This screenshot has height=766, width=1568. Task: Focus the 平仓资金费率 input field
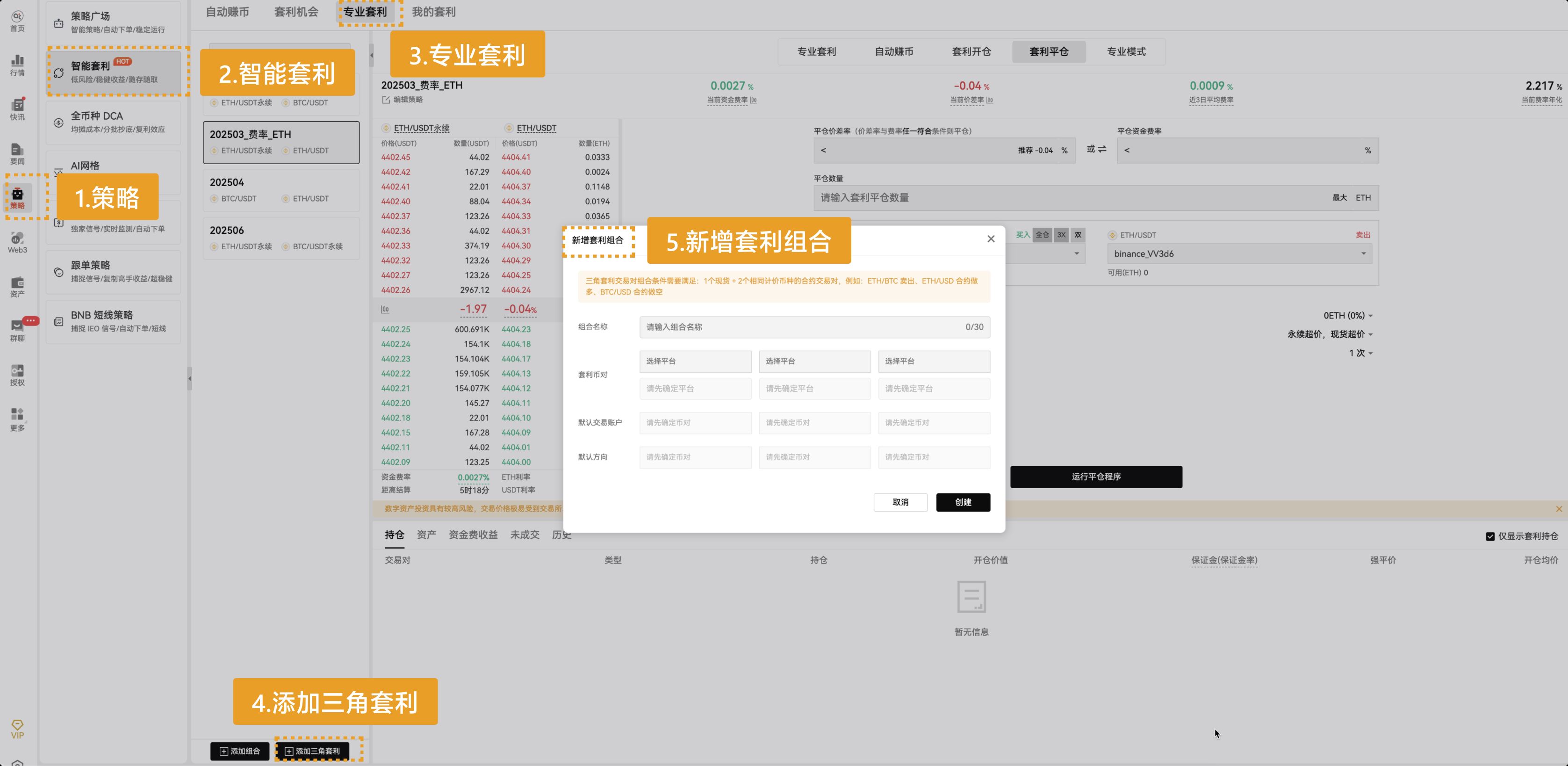(1248, 151)
